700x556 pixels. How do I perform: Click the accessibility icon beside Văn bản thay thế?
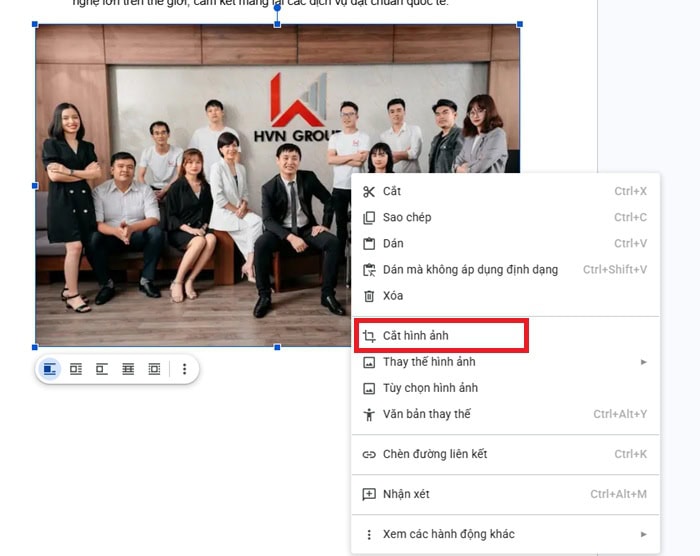(369, 414)
